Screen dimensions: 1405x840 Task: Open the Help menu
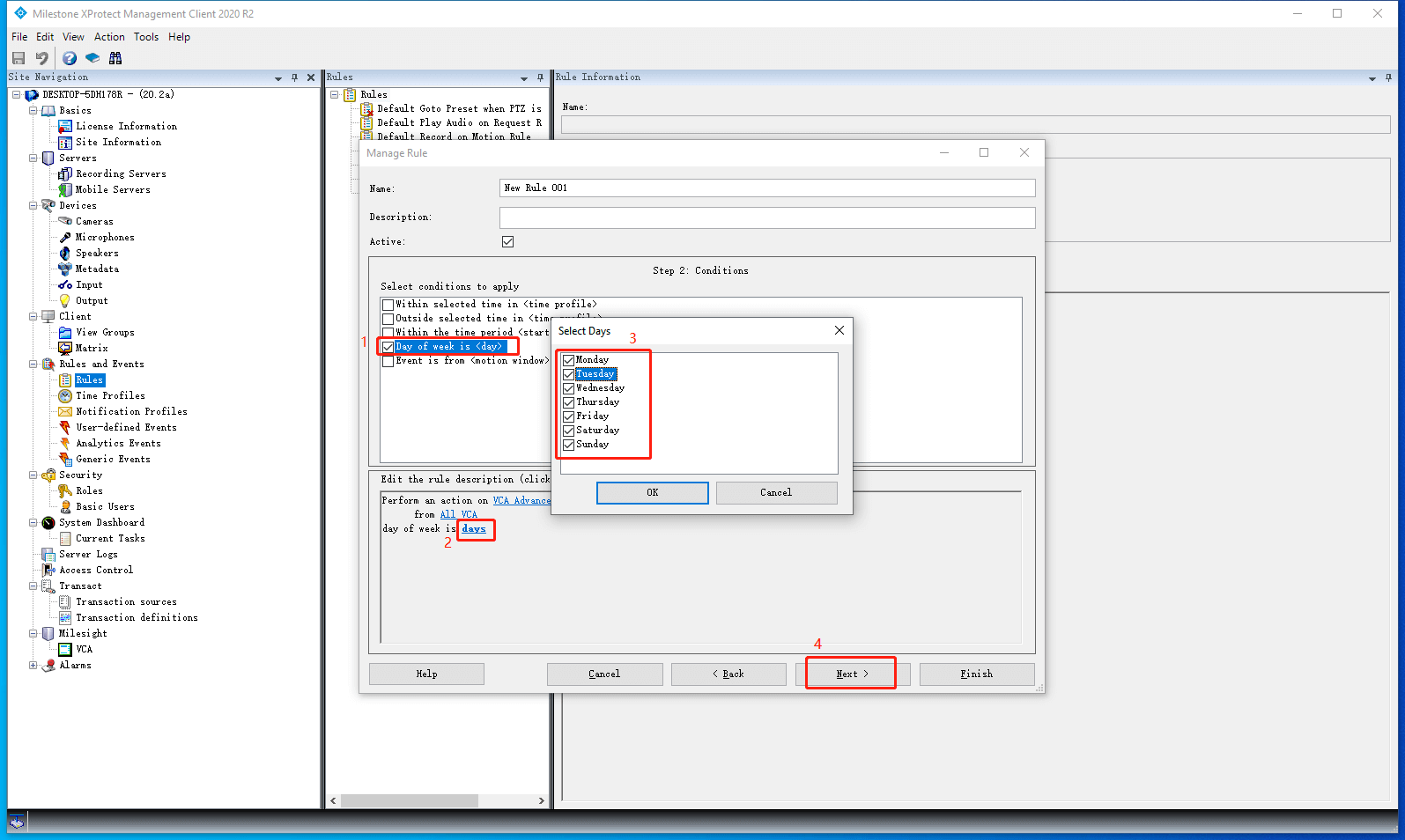point(179,37)
